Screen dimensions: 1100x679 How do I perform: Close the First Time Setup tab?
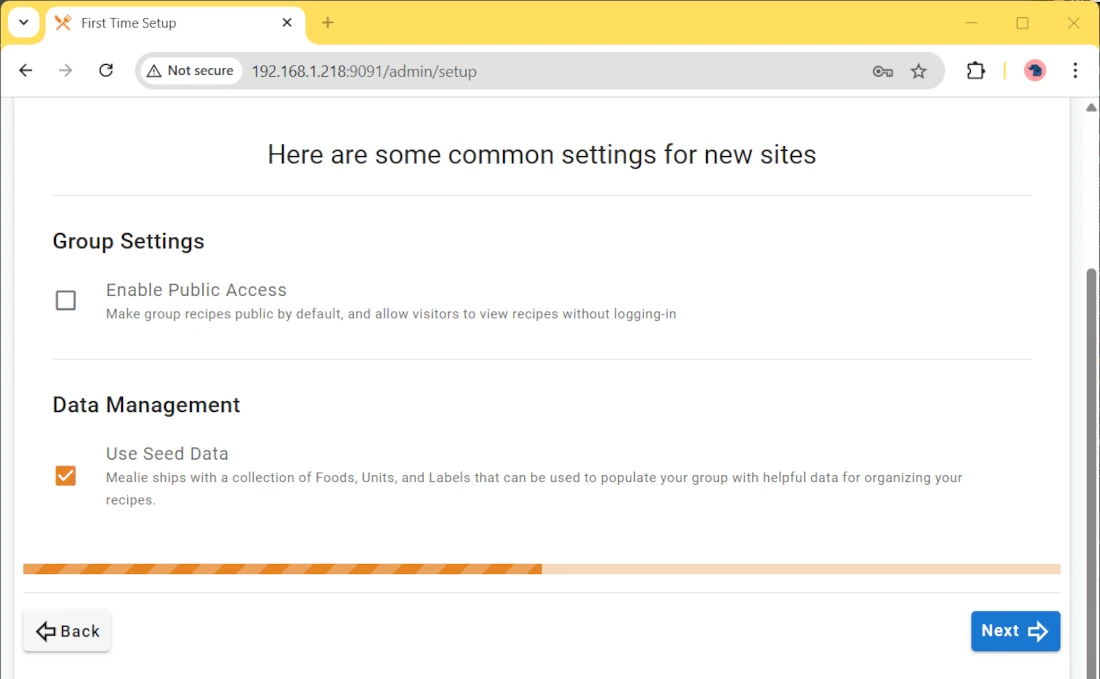point(287,22)
